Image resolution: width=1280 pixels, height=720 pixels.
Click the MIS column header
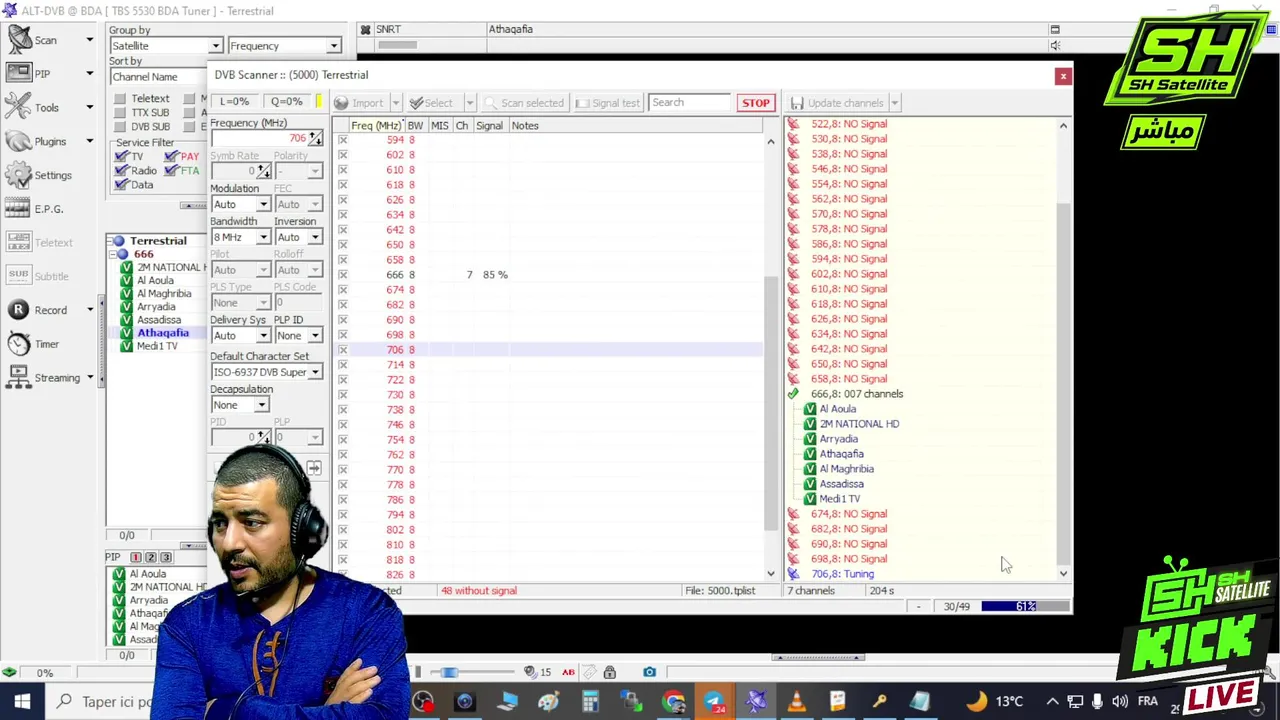click(x=439, y=126)
